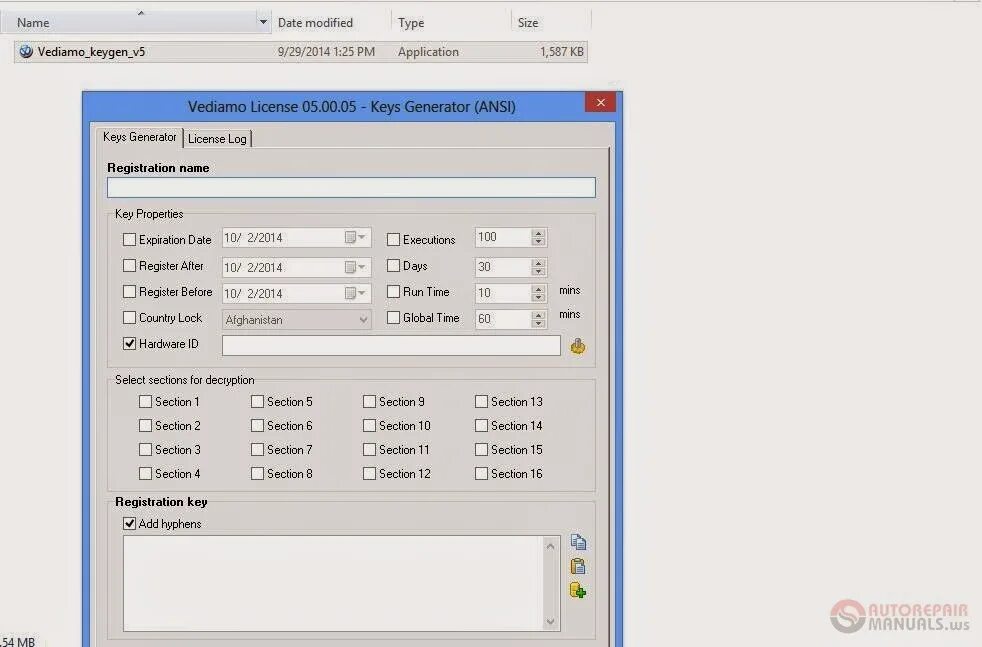This screenshot has height=647, width=982.
Task: Check the Section 8 box
Action: (257, 473)
